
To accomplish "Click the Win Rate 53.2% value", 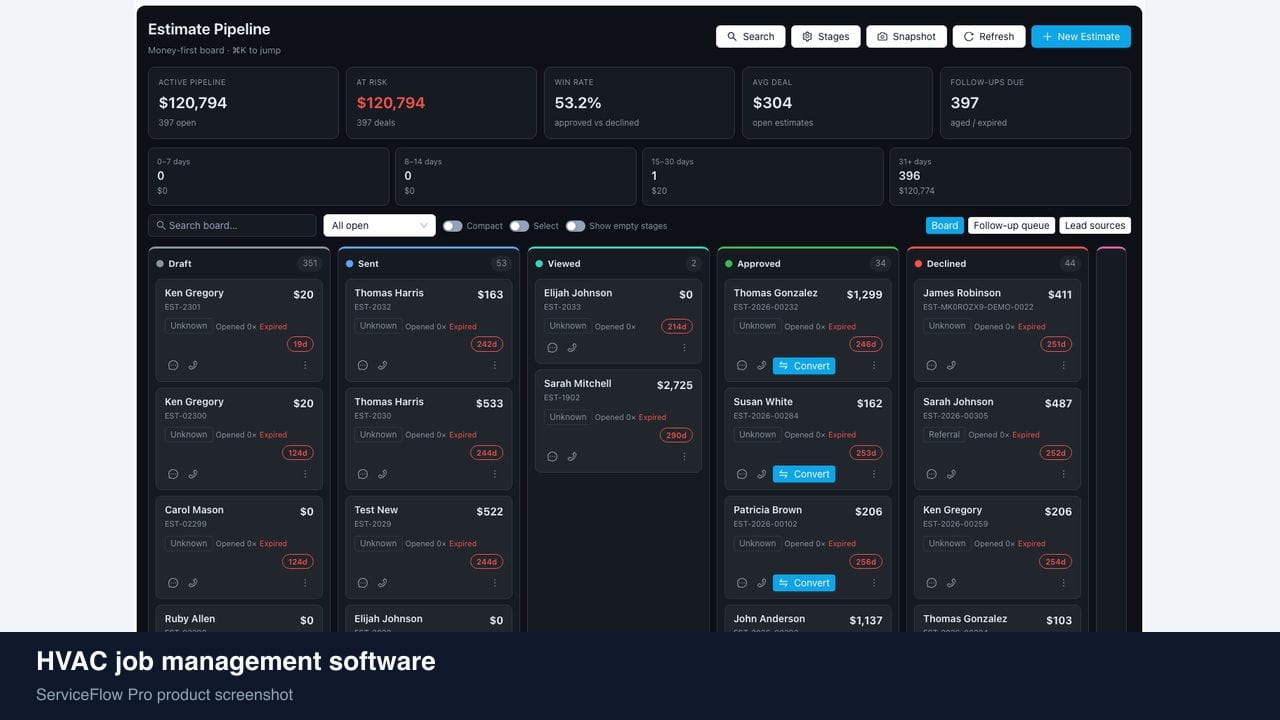I will click(x=578, y=103).
